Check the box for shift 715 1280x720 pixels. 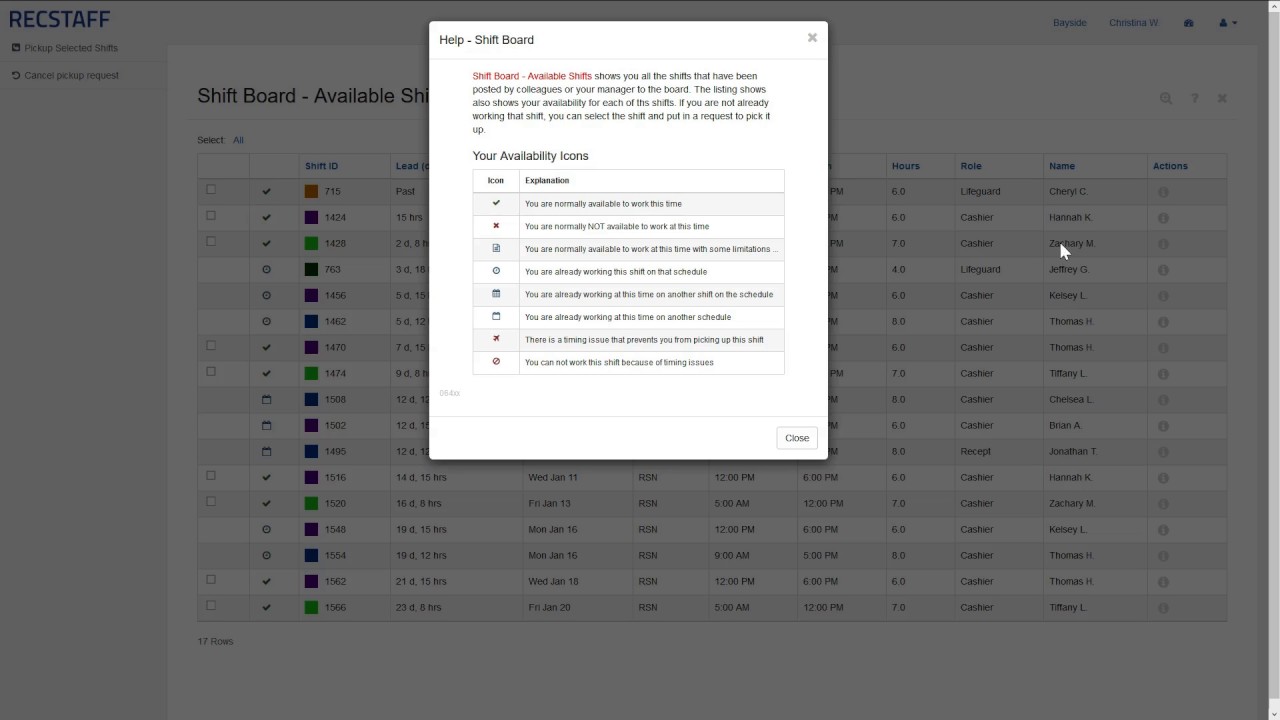pos(211,190)
